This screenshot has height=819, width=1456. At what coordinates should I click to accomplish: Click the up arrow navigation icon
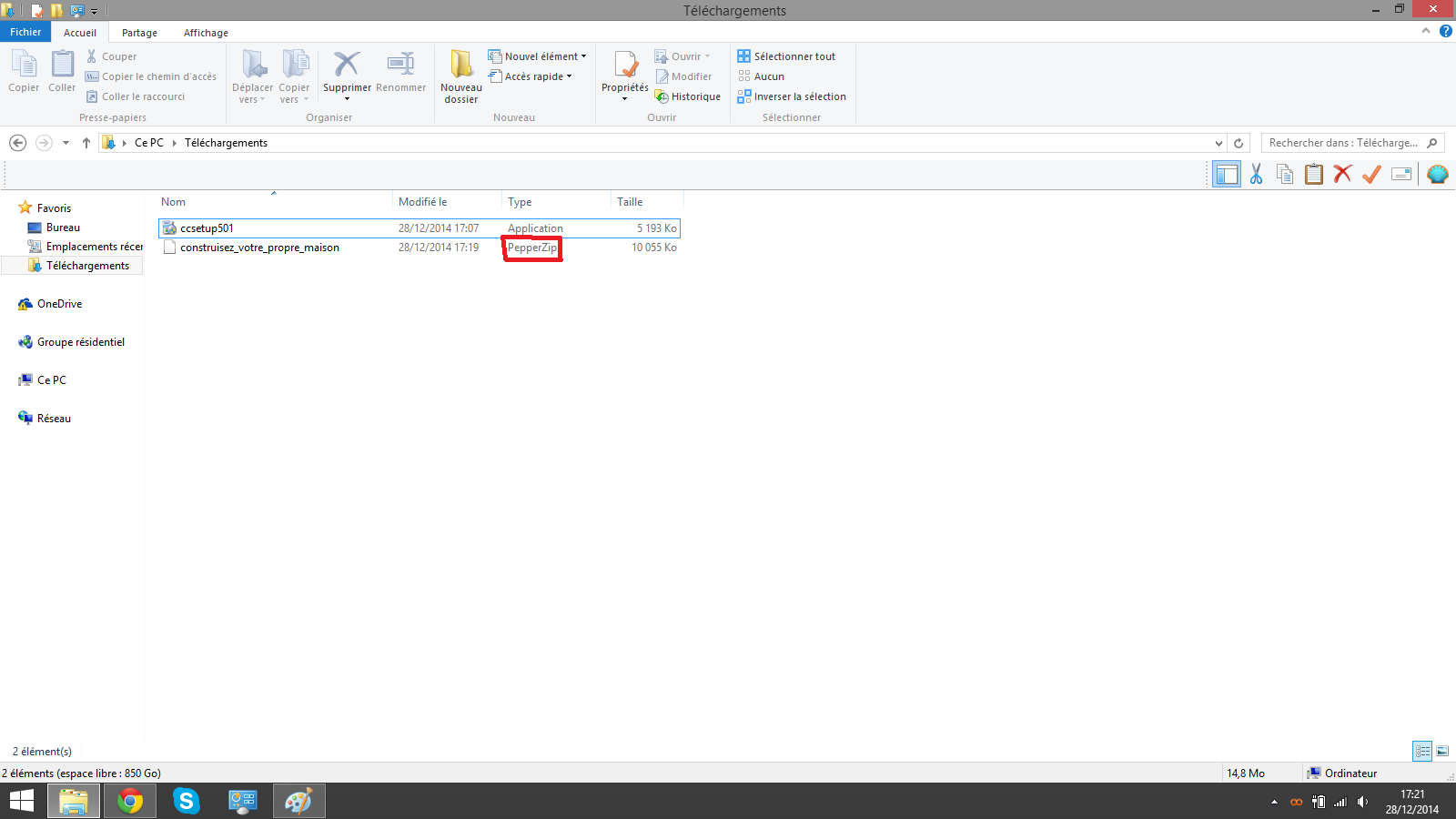click(x=86, y=143)
